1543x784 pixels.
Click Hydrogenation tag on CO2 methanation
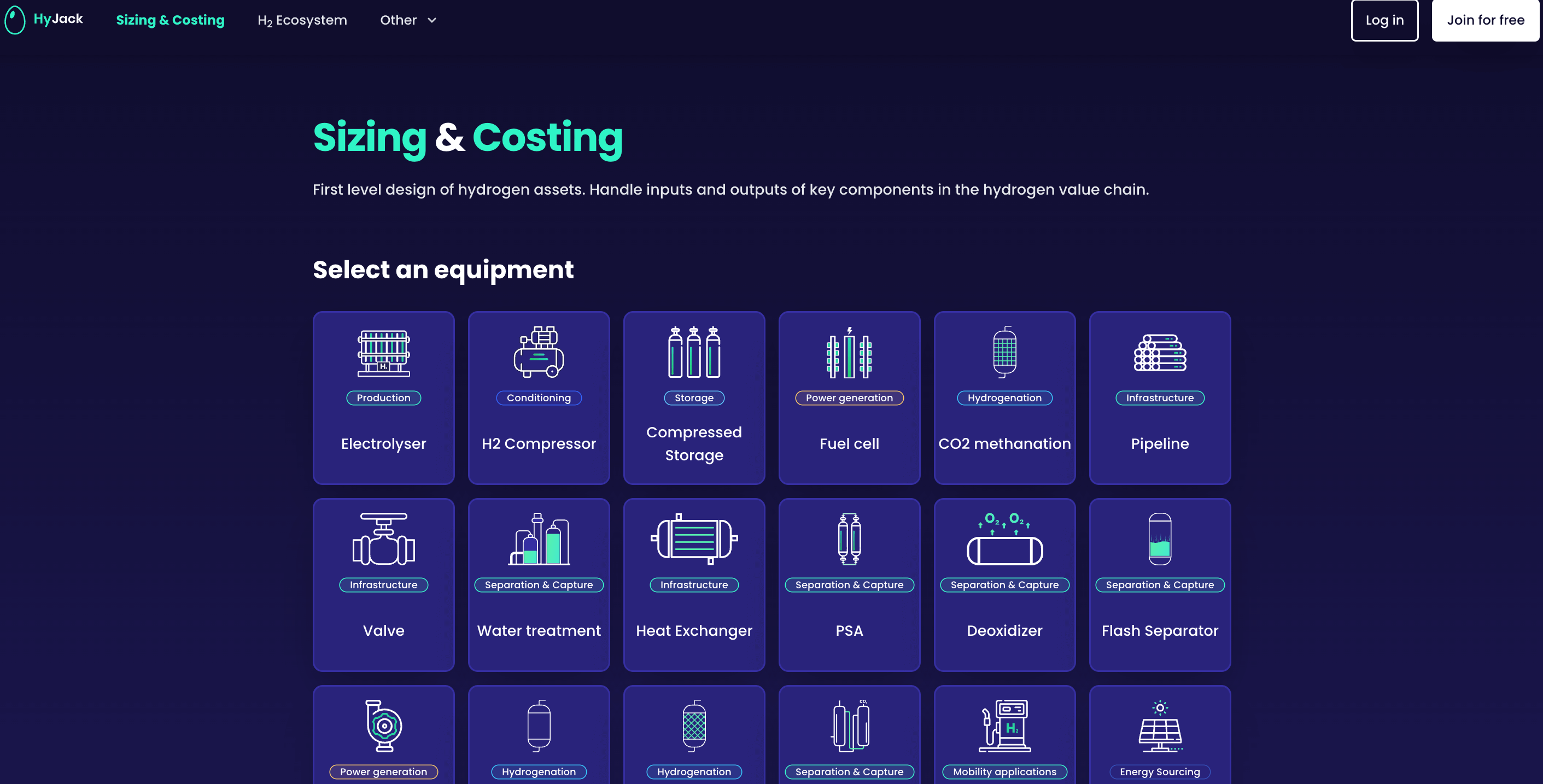point(1004,397)
